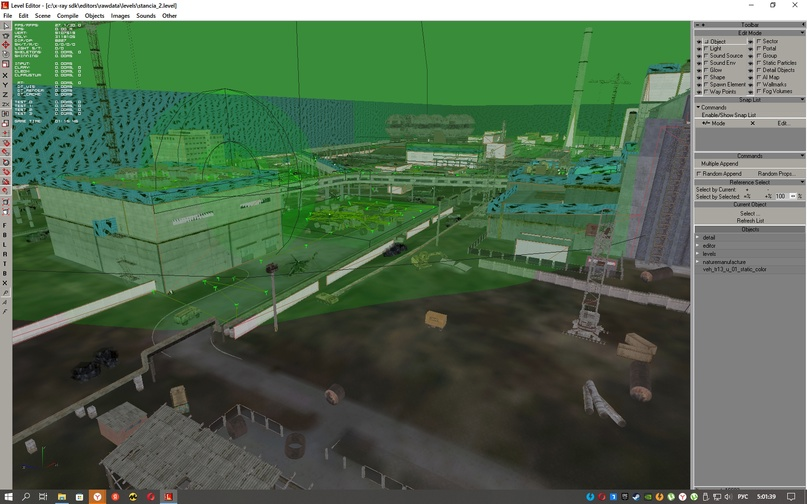The height and width of the screenshot is (504, 807).
Task: Toggle the ZX plane constraint
Action: 6,104
